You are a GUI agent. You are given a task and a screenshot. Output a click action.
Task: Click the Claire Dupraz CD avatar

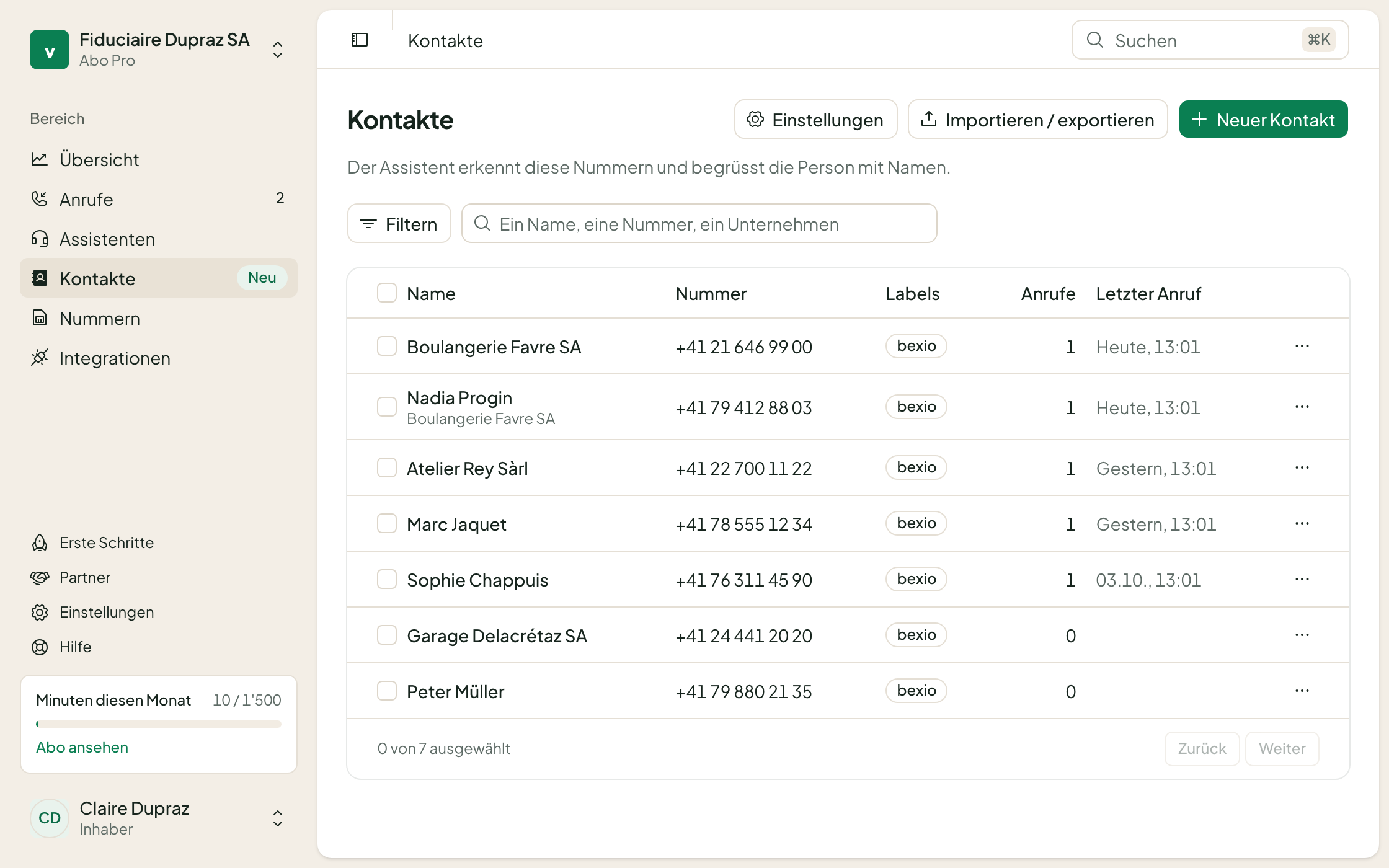(50, 818)
